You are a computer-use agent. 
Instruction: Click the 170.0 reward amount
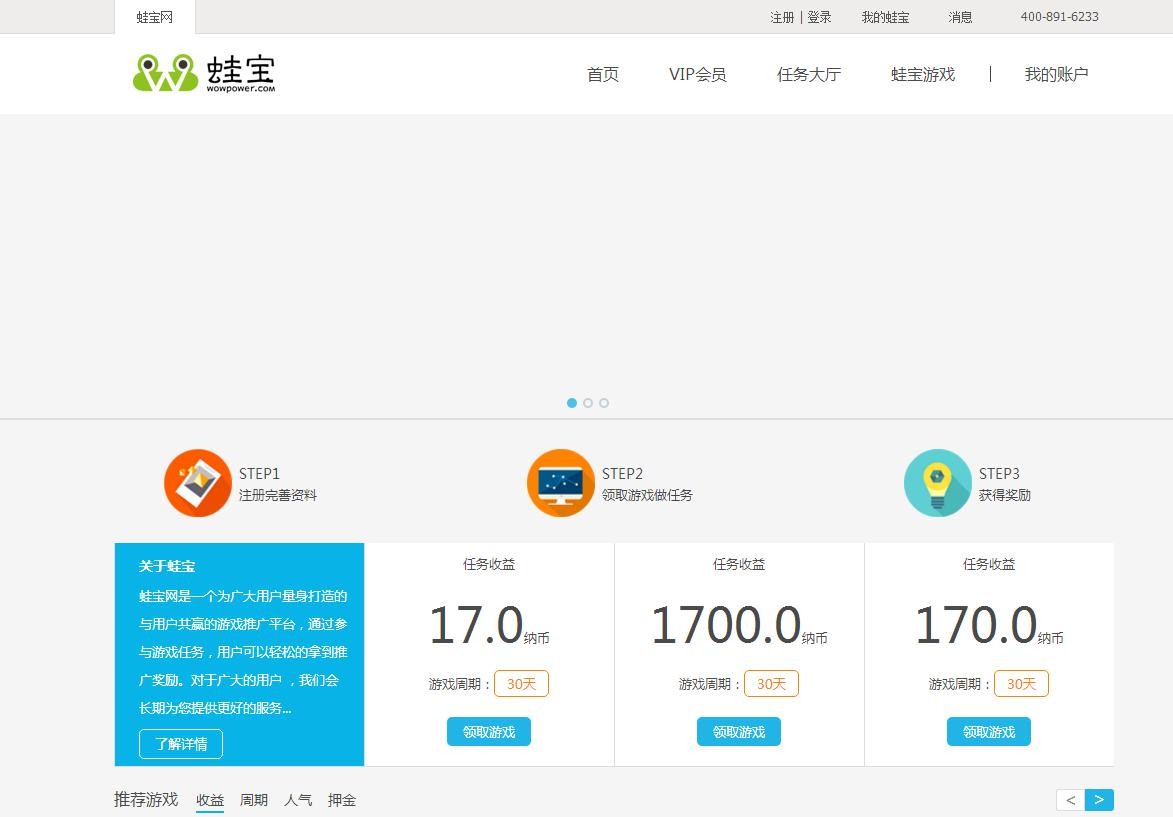pyautogui.click(x=976, y=625)
